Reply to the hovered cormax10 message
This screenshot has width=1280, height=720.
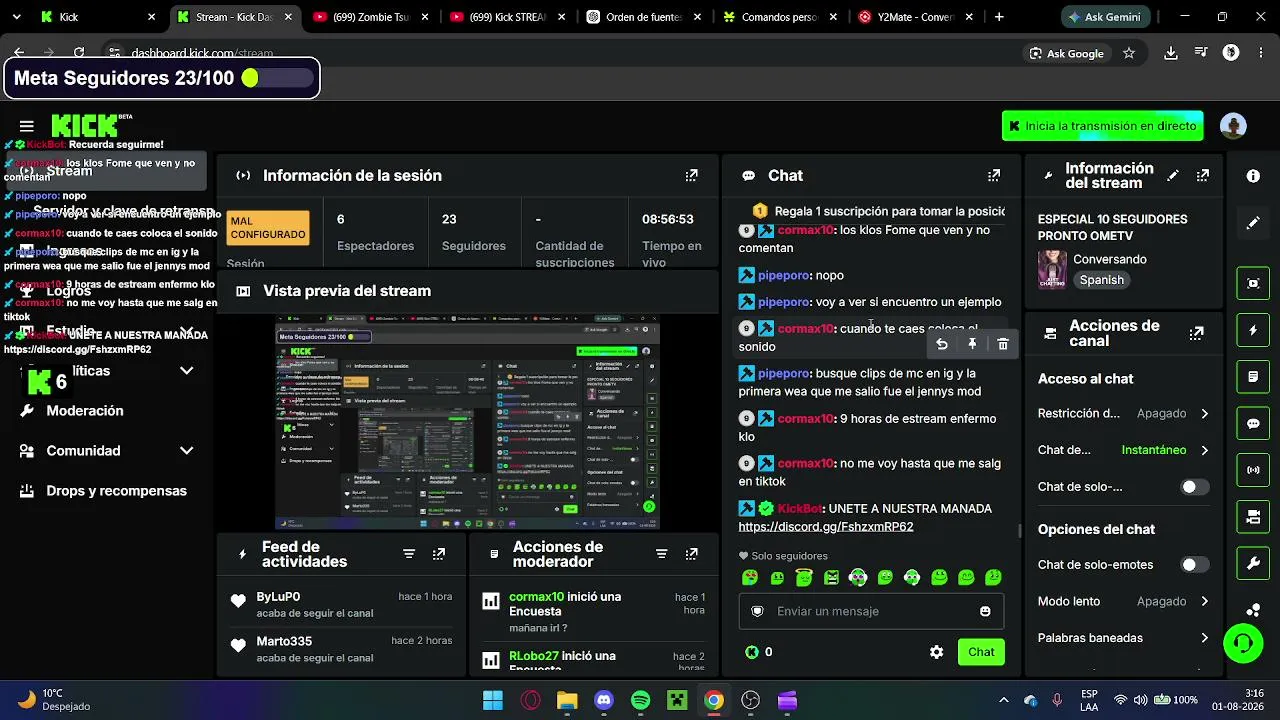point(942,344)
